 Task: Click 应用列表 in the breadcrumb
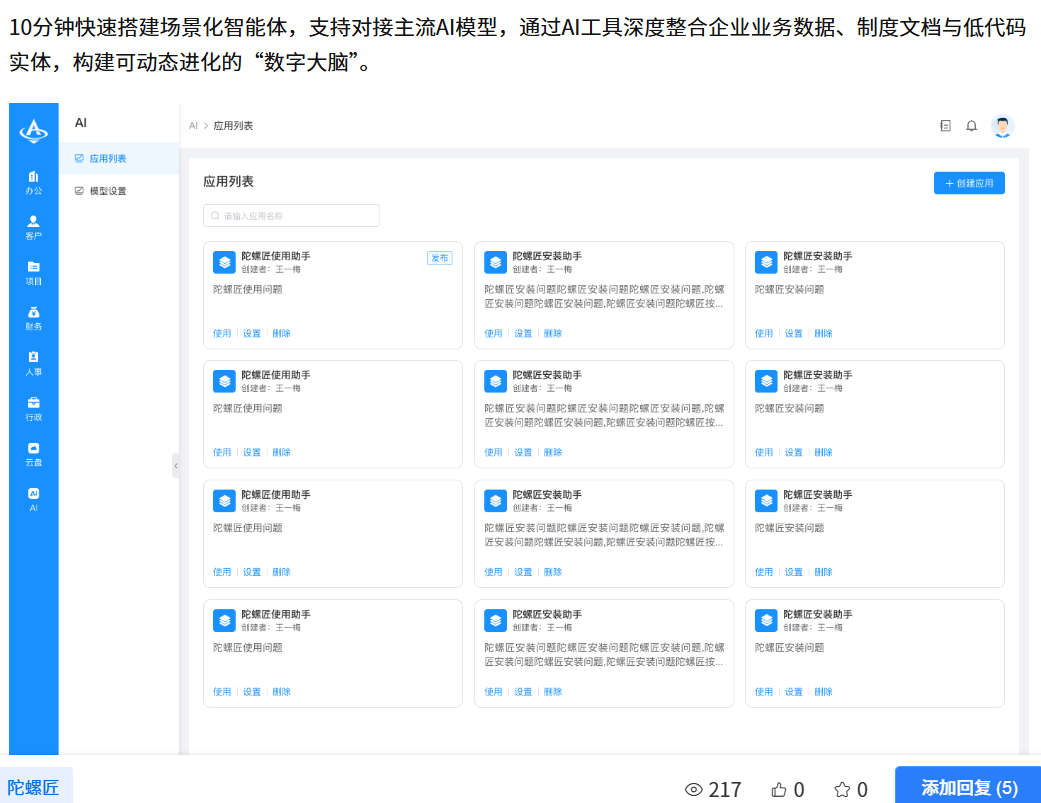coord(233,125)
